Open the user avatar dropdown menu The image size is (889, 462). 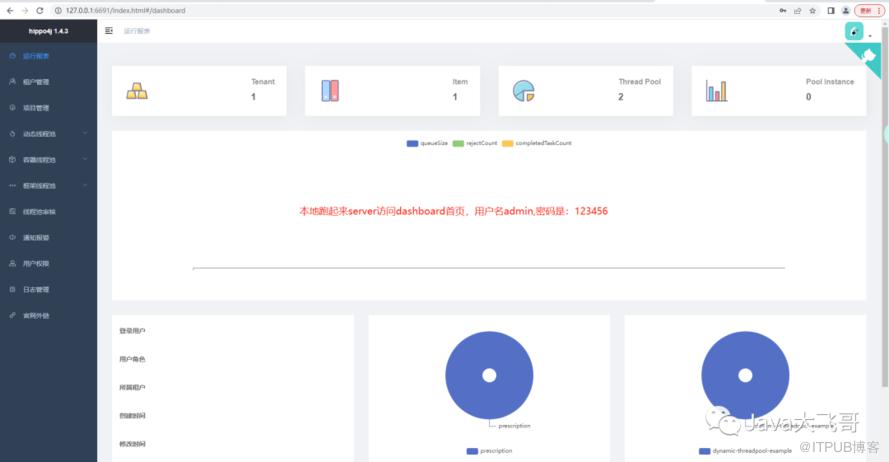click(x=857, y=32)
